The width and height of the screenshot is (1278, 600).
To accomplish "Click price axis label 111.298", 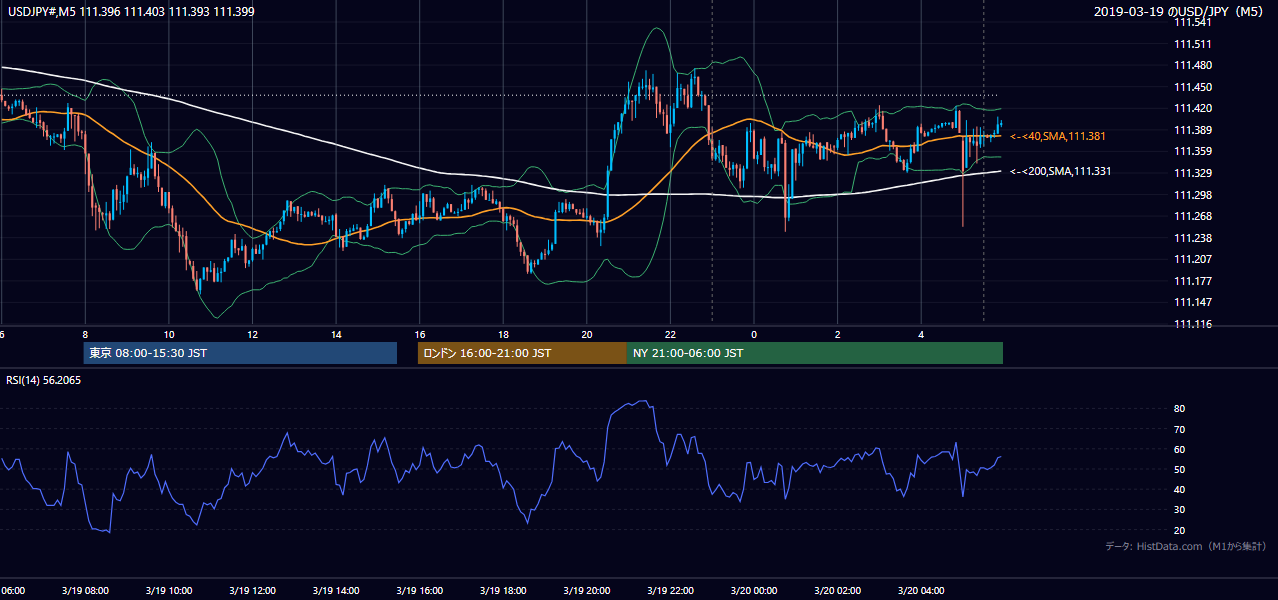I will (x=1193, y=195).
